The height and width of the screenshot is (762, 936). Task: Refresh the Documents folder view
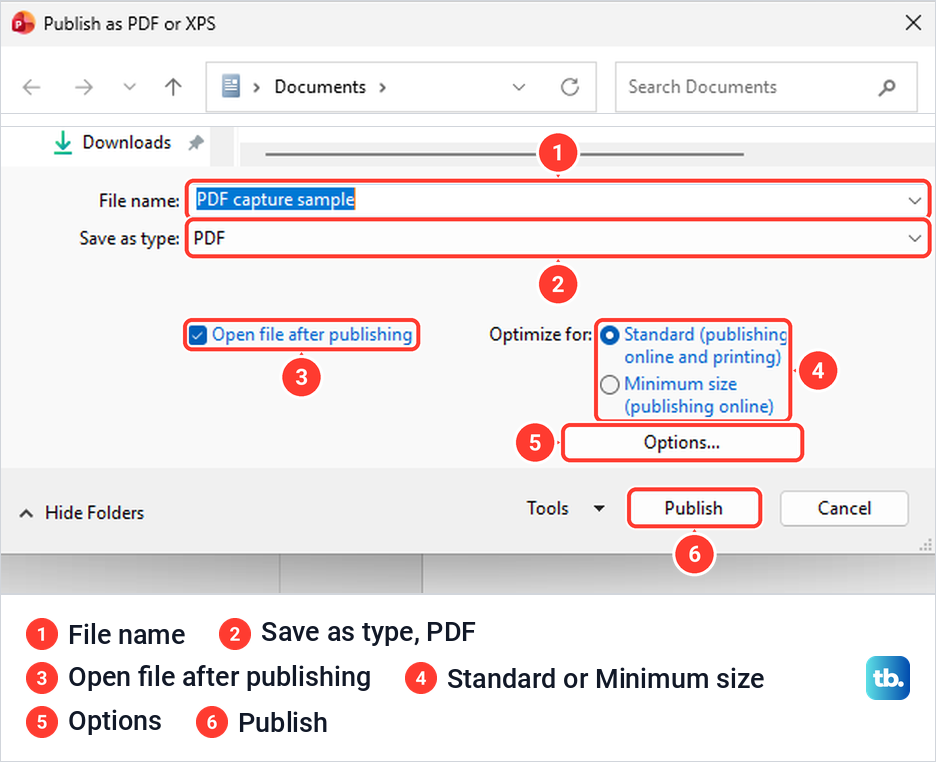click(570, 87)
